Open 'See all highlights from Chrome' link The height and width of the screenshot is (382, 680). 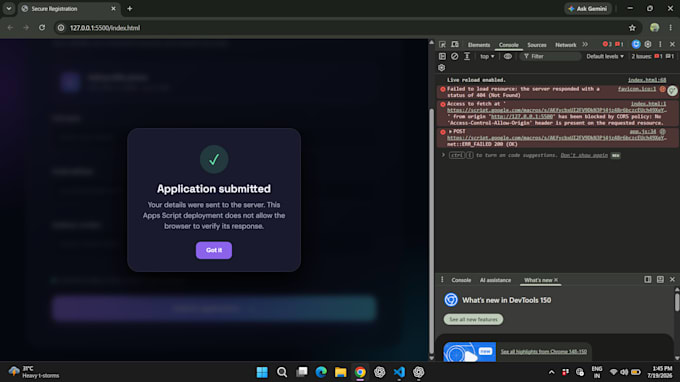[x=543, y=352]
